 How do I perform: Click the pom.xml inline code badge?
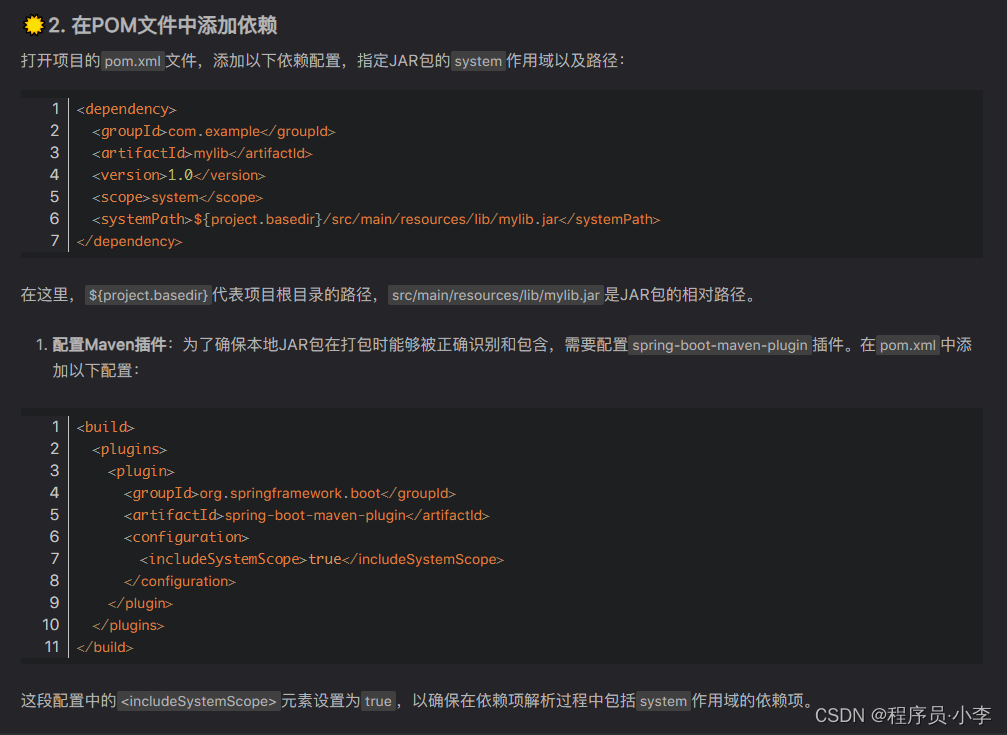132,61
